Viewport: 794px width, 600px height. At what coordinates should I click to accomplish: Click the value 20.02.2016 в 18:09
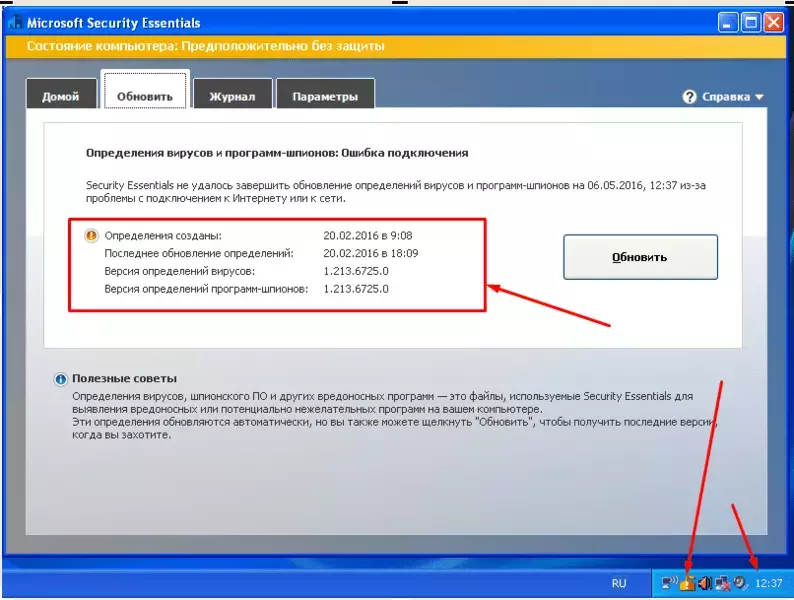pos(371,253)
